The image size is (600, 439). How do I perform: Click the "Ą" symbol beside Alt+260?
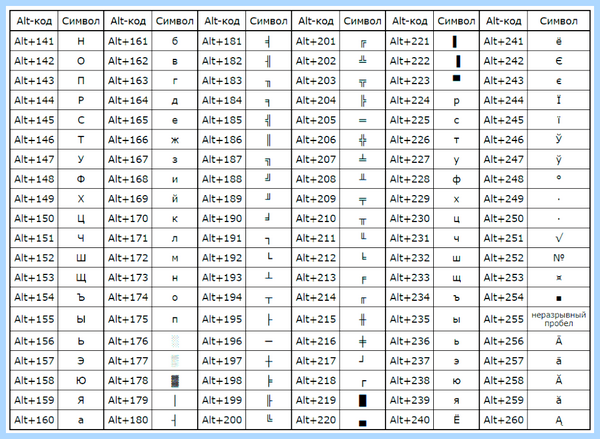559,421
